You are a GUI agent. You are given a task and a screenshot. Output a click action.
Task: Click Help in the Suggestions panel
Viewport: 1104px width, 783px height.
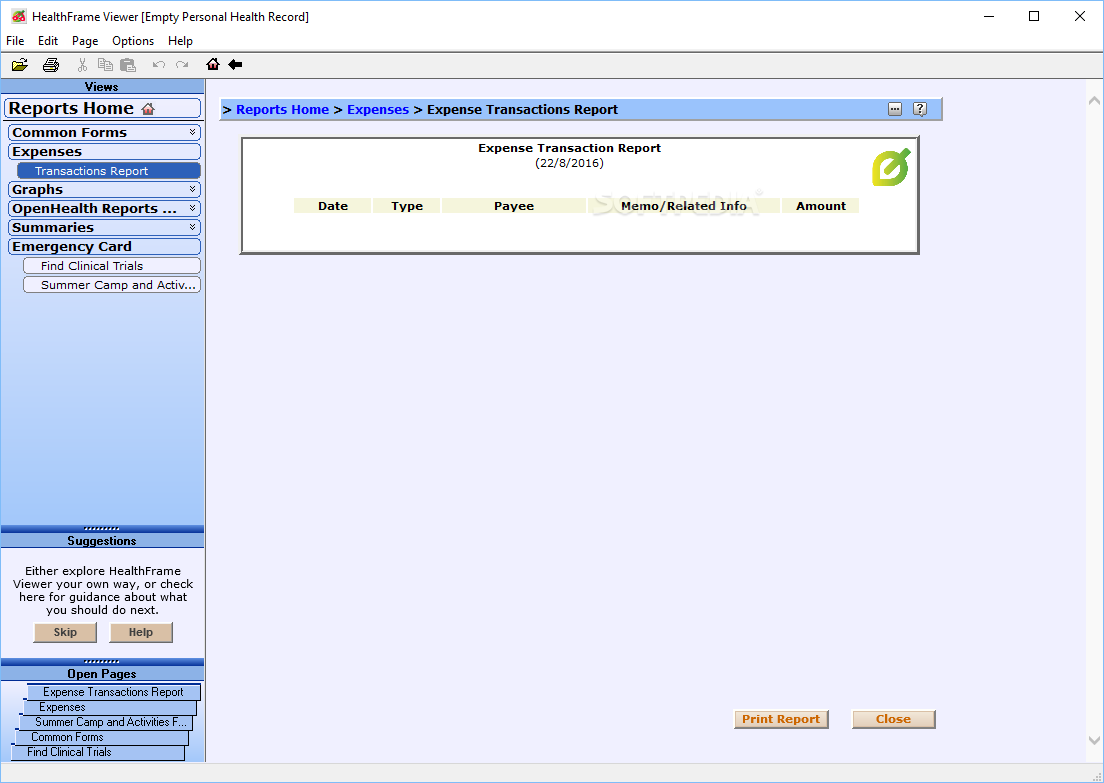pyautogui.click(x=141, y=632)
